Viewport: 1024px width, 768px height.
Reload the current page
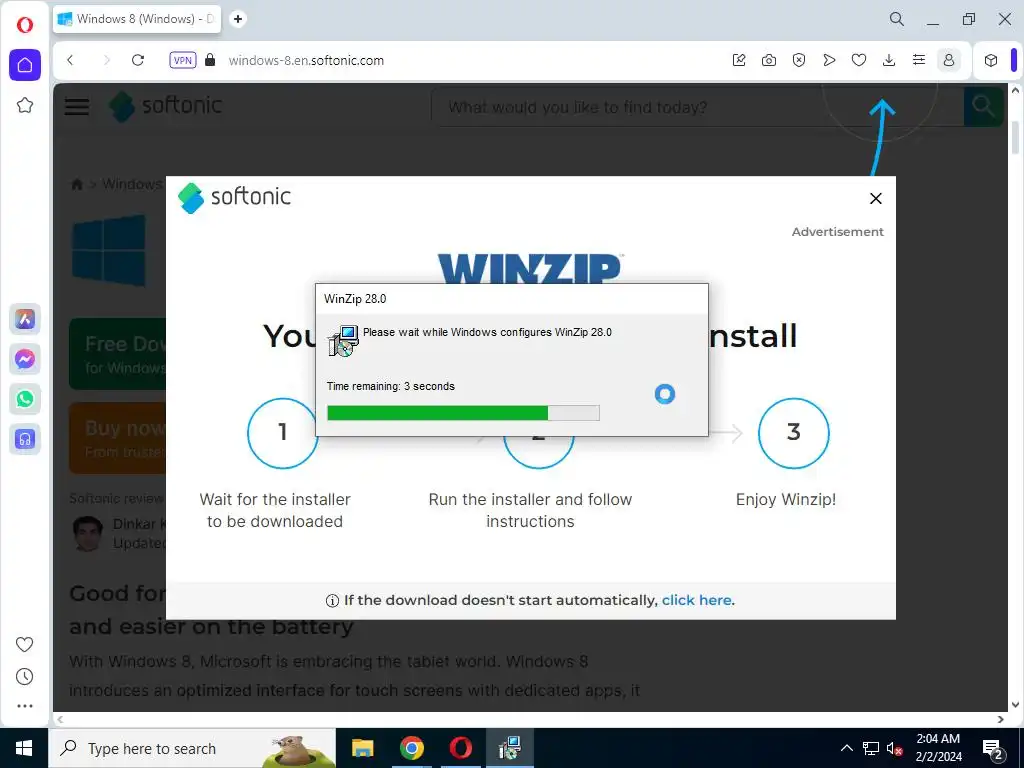coord(138,60)
